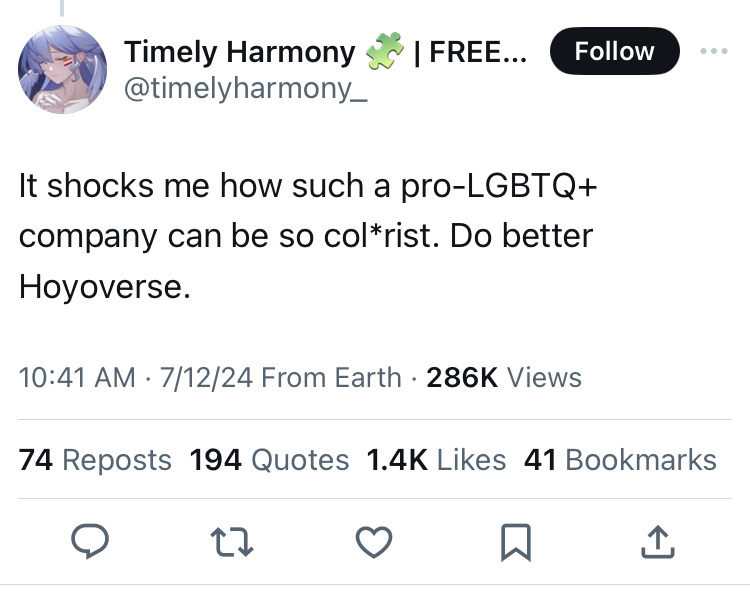View the 74 Reposts list
Viewport: 750px width, 594px height.
point(95,460)
